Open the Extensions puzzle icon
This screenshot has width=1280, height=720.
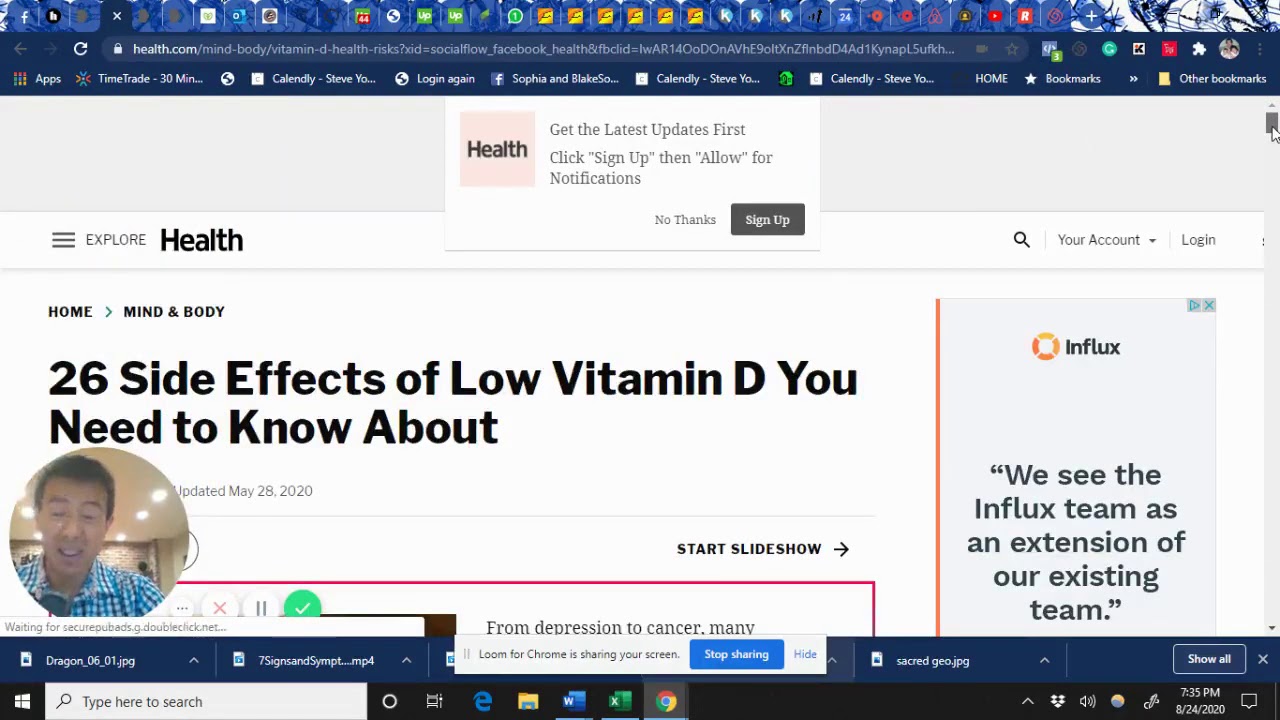point(1199,49)
